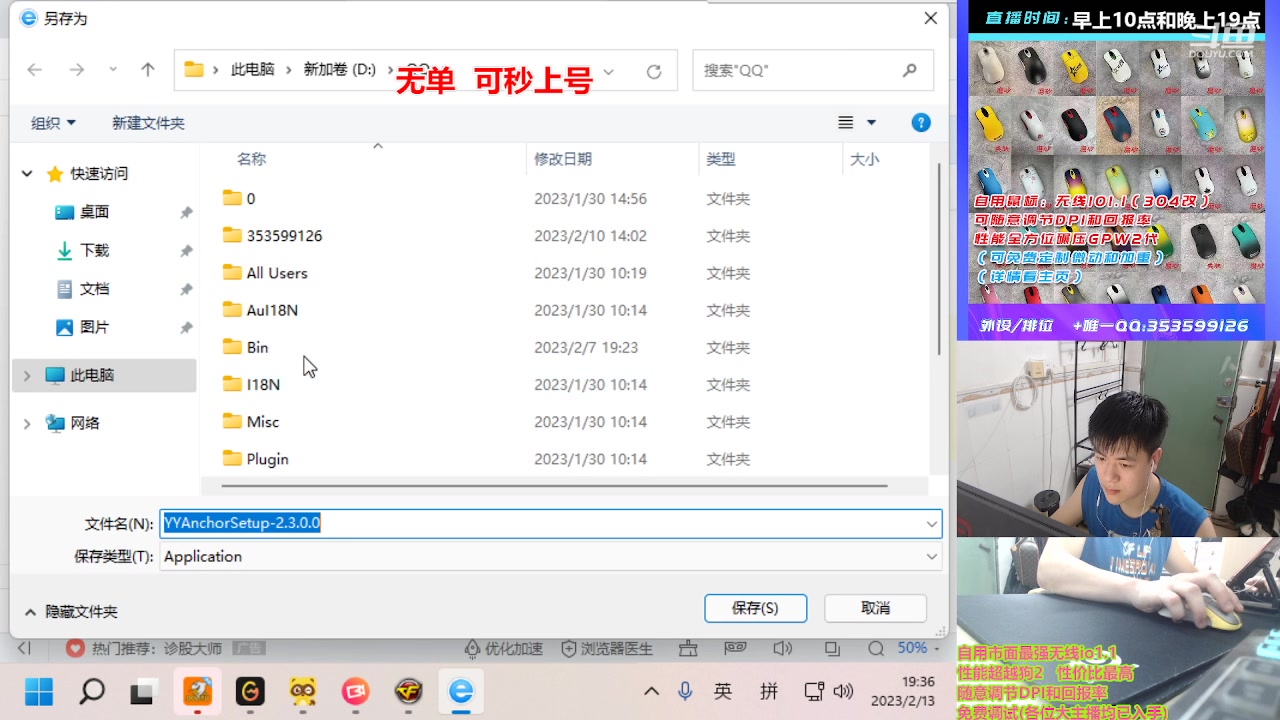
Task: Expand the 网络 tree node arrow
Action: (27, 423)
